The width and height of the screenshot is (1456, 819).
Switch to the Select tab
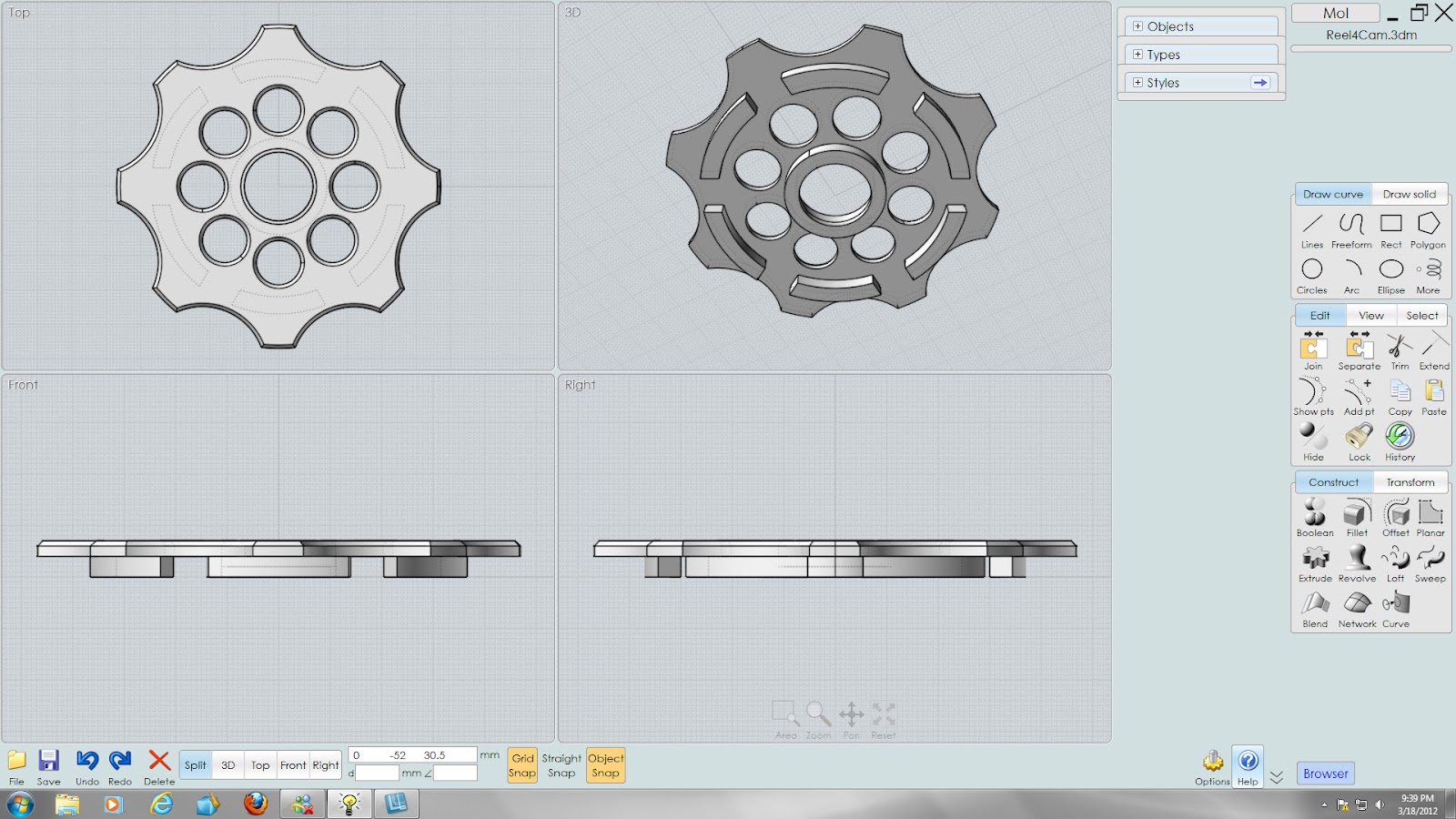click(1422, 316)
